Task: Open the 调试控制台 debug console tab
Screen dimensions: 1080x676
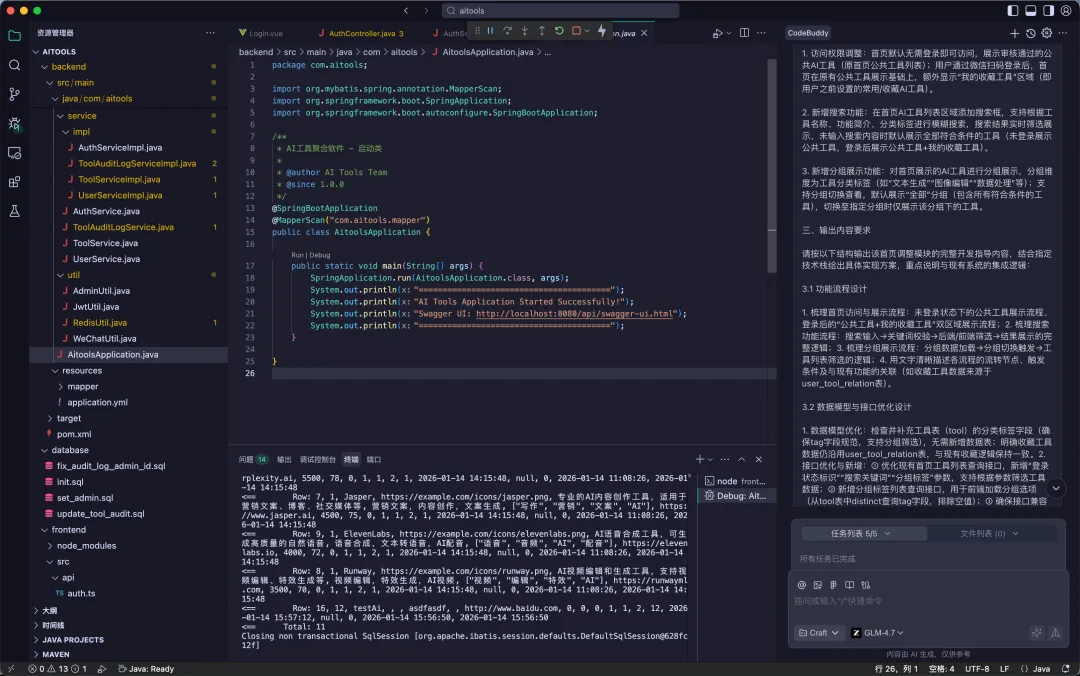Action: [x=318, y=460]
